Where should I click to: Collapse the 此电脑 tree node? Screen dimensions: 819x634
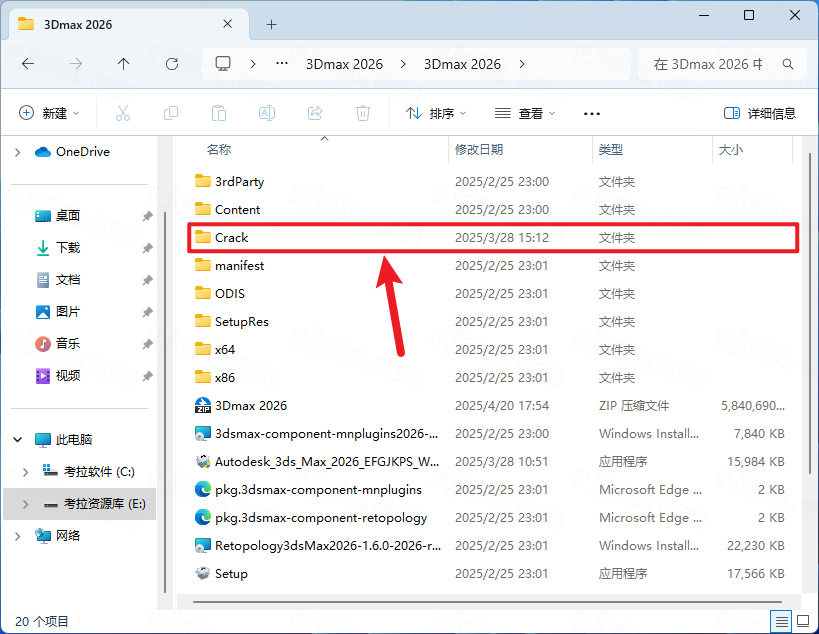(x=18, y=440)
